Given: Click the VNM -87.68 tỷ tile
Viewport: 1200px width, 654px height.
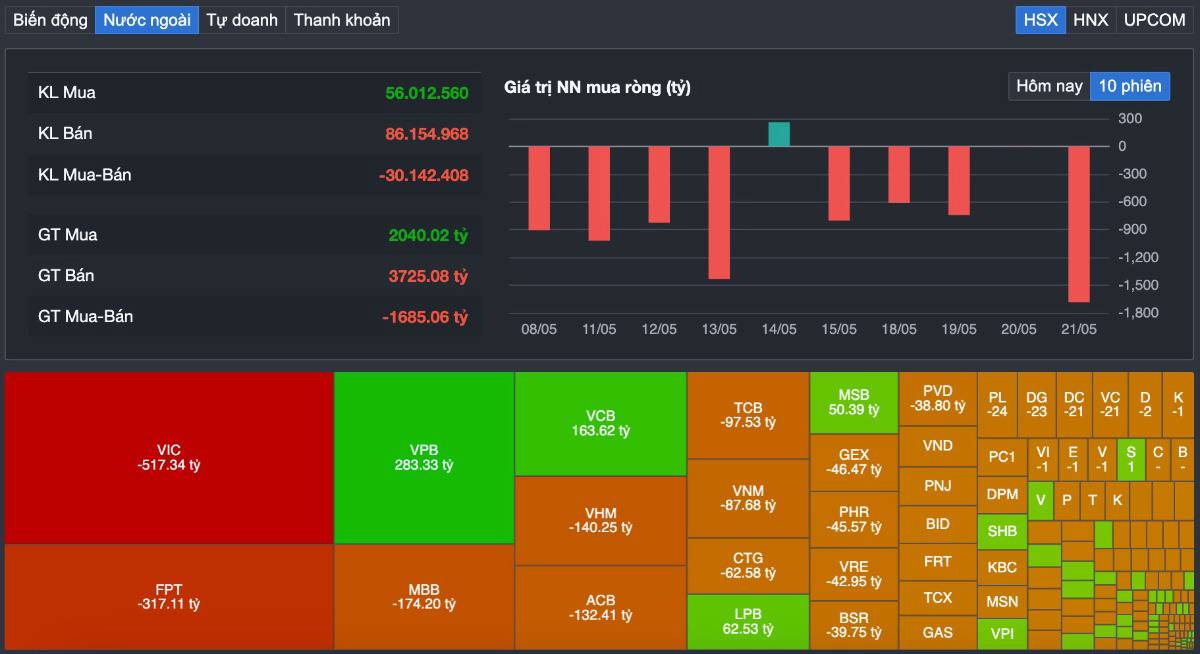Looking at the screenshot, I should pos(748,498).
